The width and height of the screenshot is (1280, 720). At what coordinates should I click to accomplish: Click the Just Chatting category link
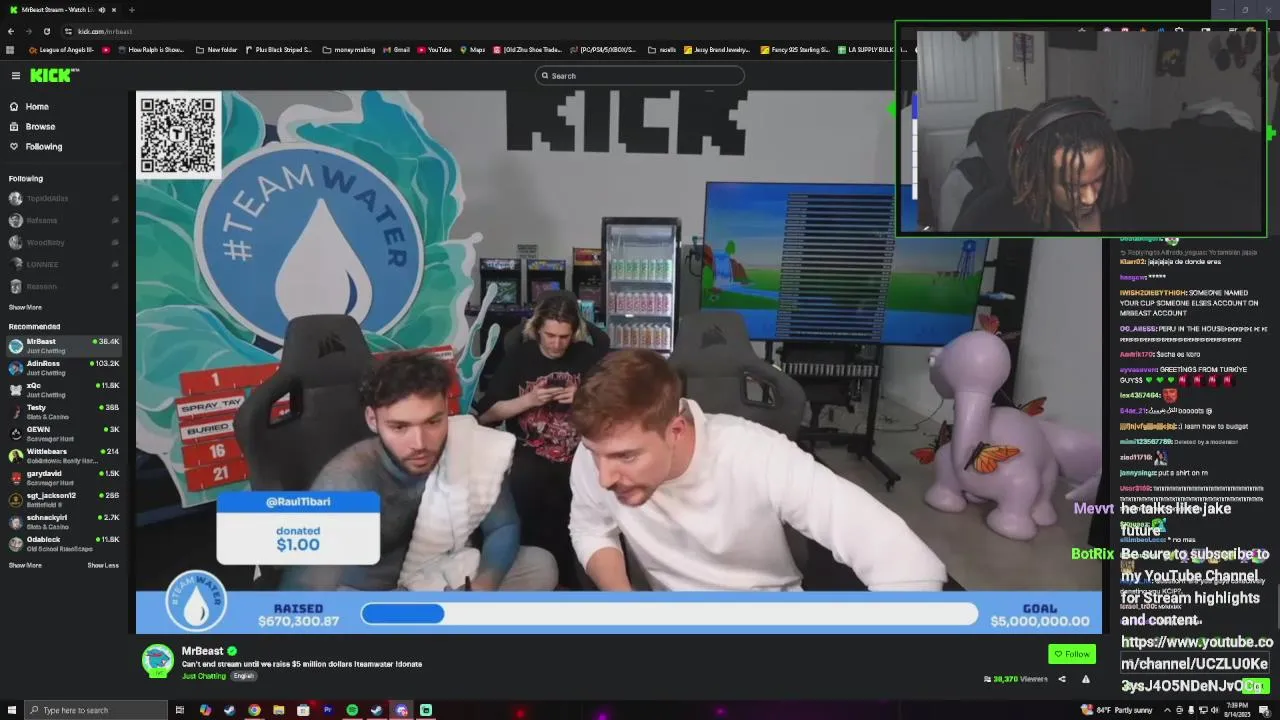(x=204, y=676)
